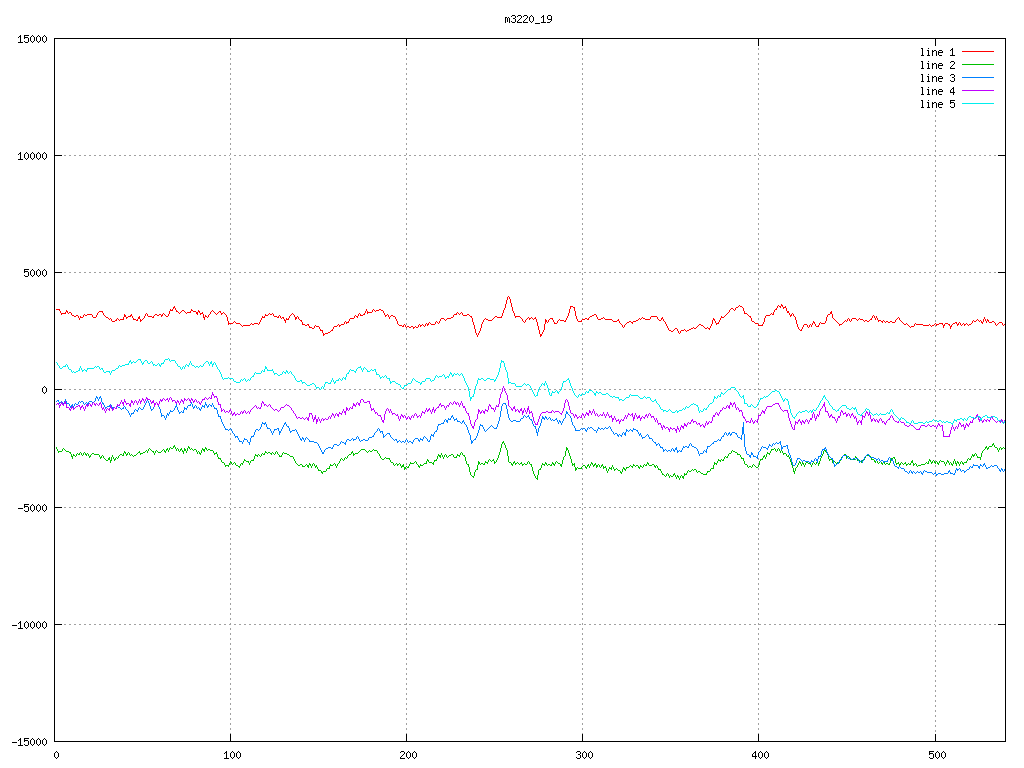Screen dimensions: 1024x768
Task: Click the -10000 y-axis label
Action: point(30,625)
